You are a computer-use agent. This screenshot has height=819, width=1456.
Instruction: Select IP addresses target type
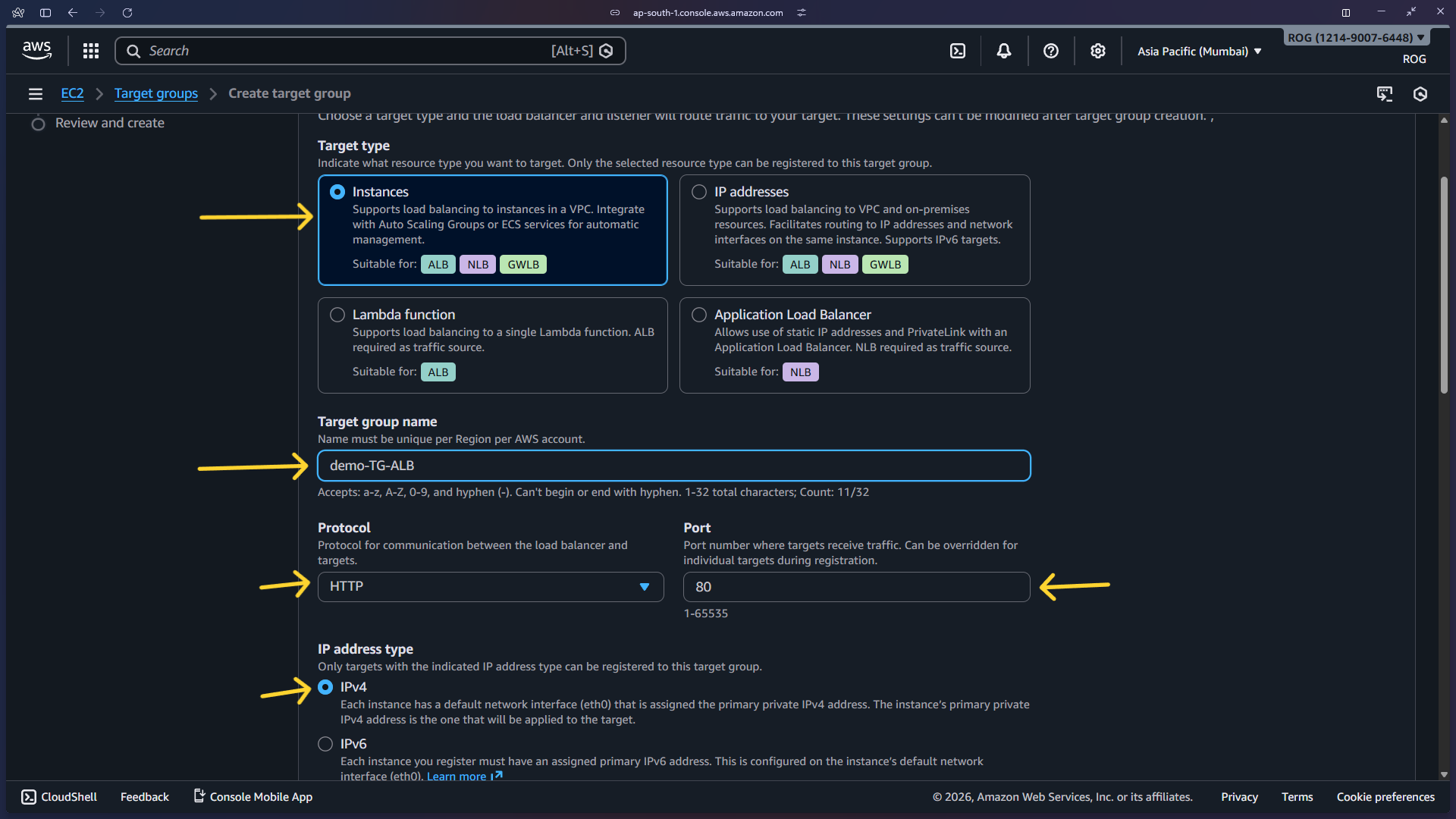[698, 191]
